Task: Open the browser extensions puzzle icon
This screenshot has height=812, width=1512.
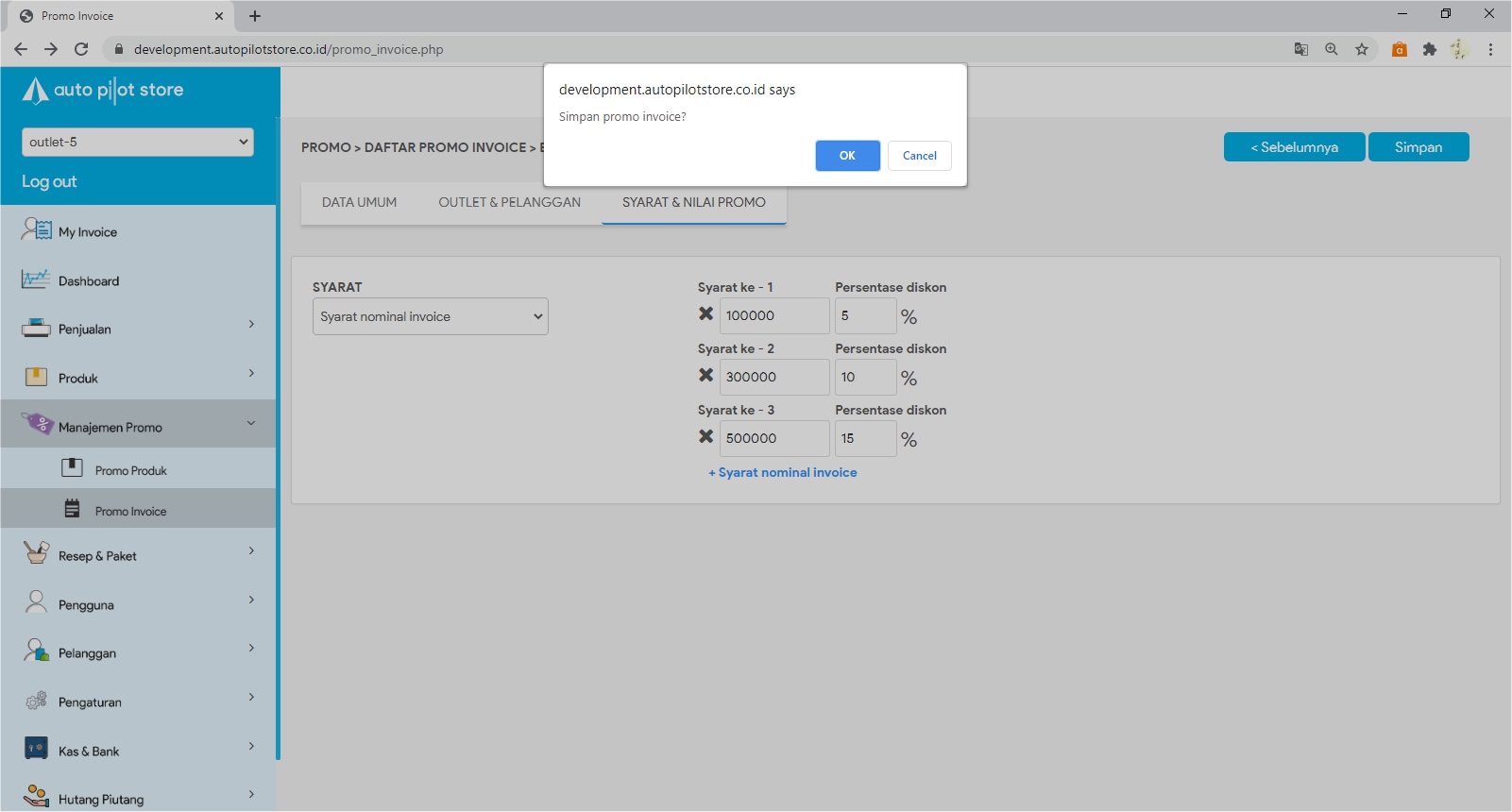Action: (x=1429, y=49)
